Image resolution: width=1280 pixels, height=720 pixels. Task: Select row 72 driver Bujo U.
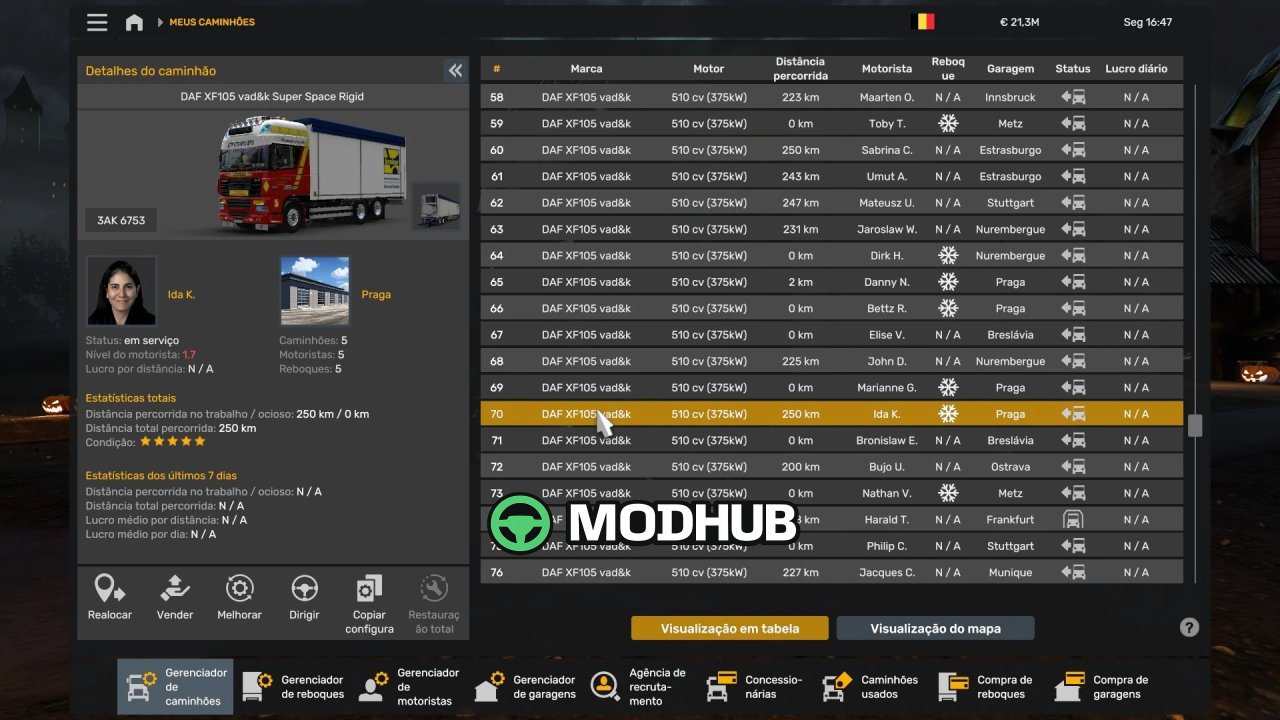pos(831,467)
